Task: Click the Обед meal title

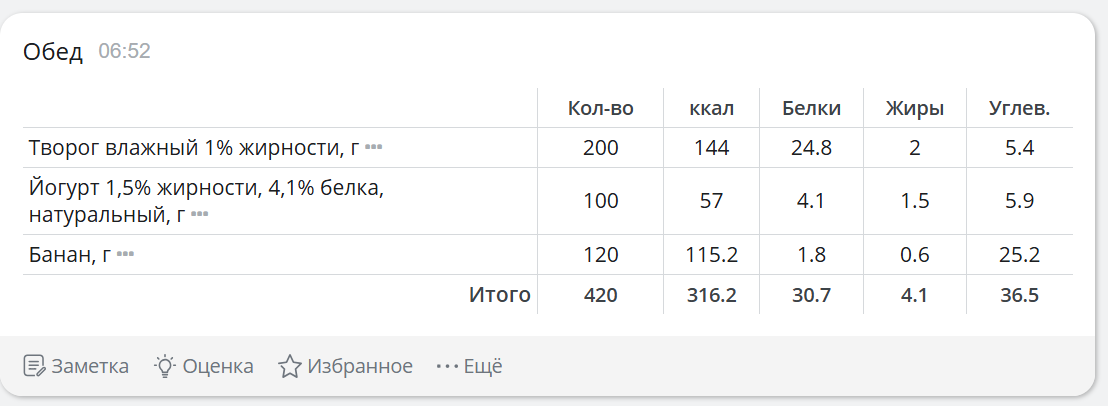Action: 53,52
